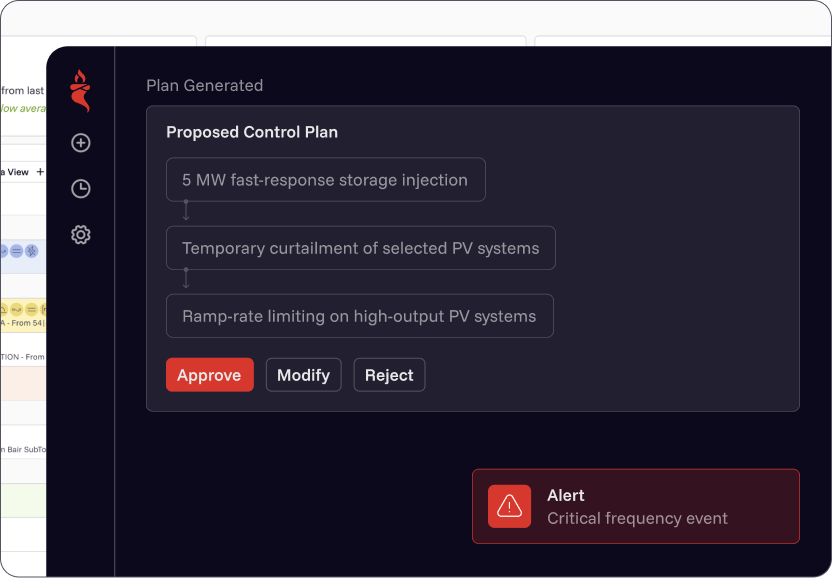Viewport: 832px width, 578px height.
Task: Click yellow equals-sign circle icon
Action: pyautogui.click(x=31, y=309)
